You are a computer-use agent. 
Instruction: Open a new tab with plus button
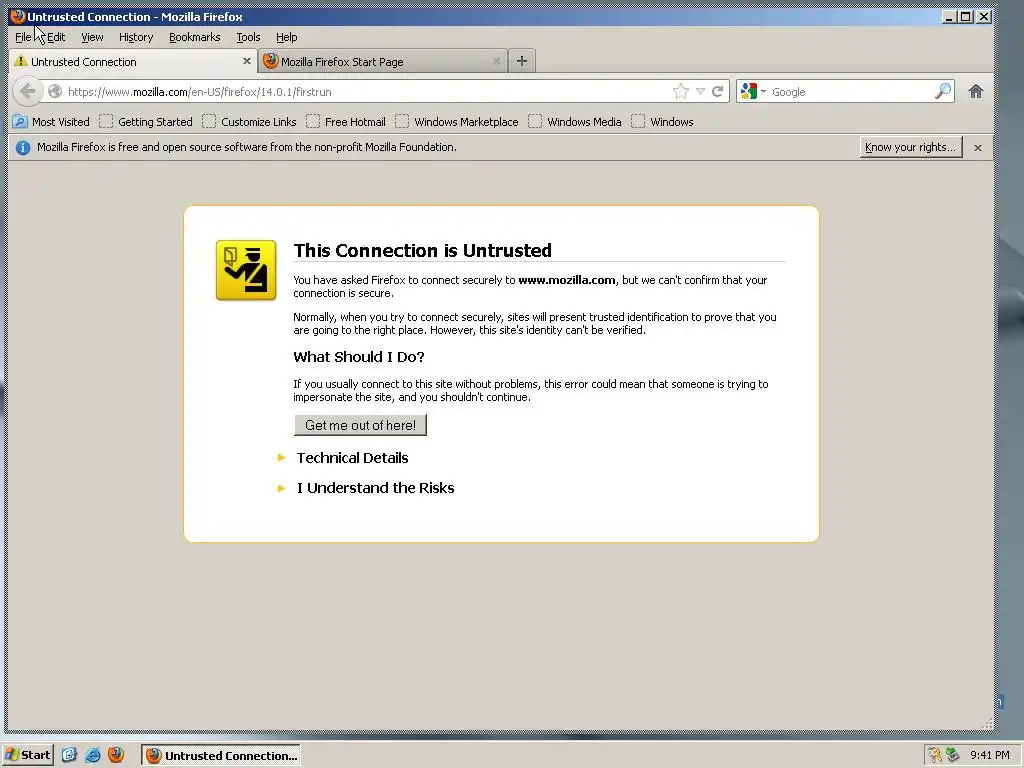pos(522,61)
